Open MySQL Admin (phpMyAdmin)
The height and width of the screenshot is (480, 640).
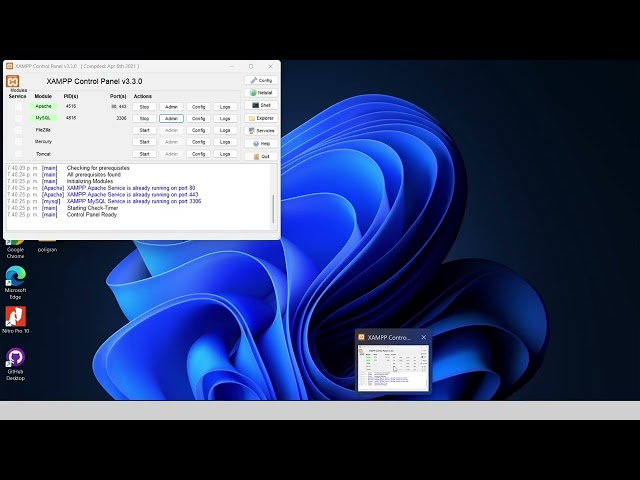coord(171,118)
